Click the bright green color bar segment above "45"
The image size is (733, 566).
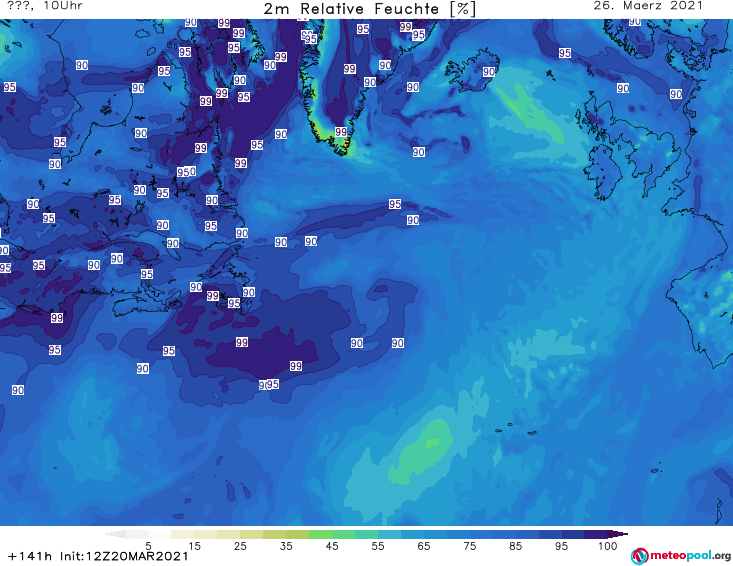click(x=320, y=534)
